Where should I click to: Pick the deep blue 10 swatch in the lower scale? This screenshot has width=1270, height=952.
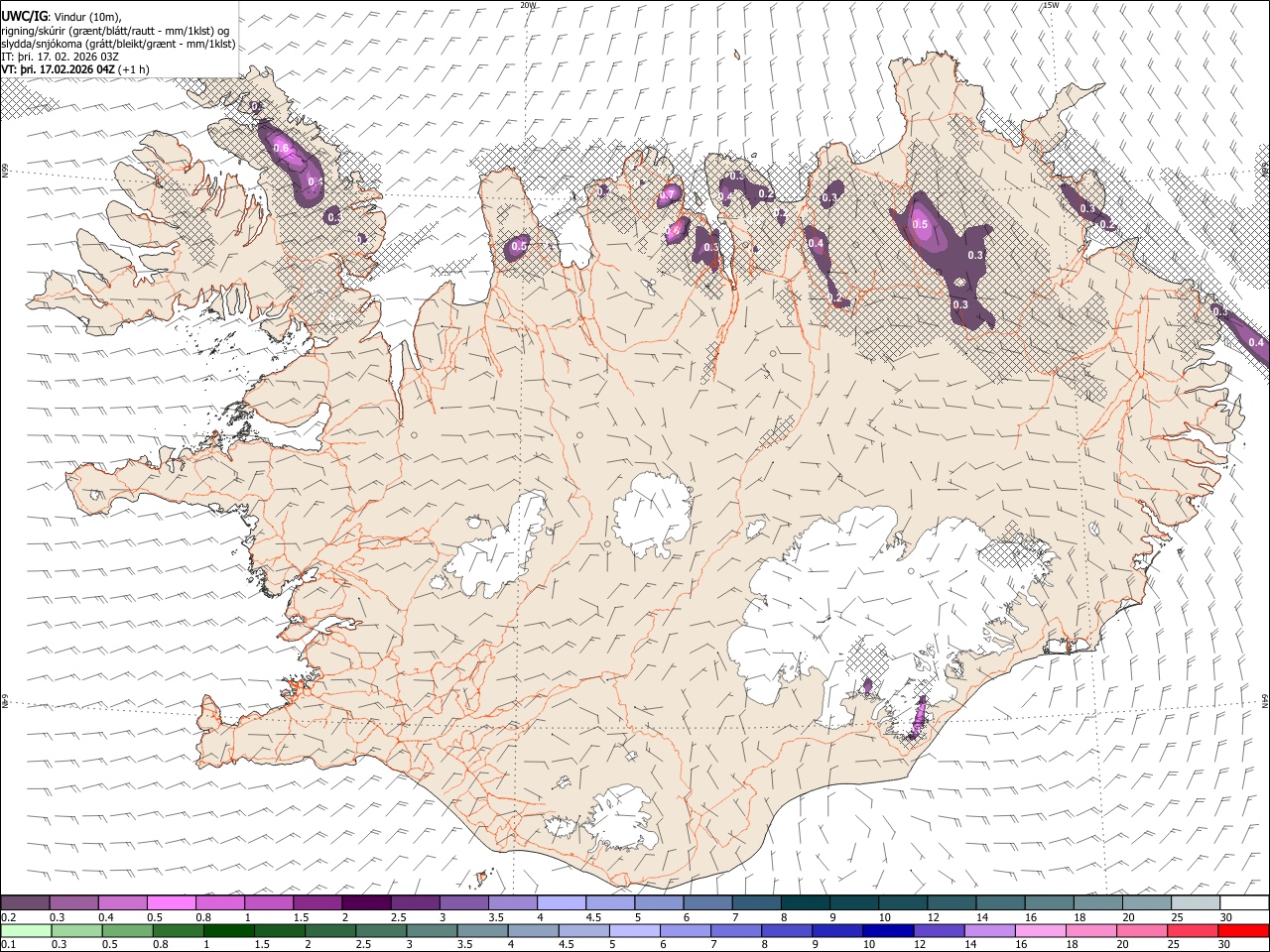click(x=887, y=930)
